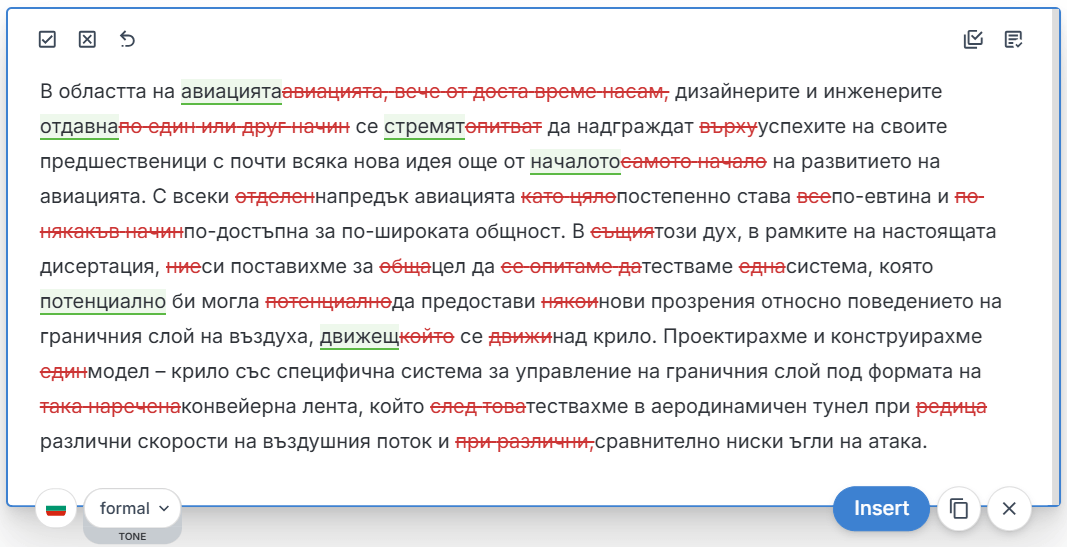Click the undo arrow icon
Image resolution: width=1067 pixels, height=547 pixels.
pos(127,39)
